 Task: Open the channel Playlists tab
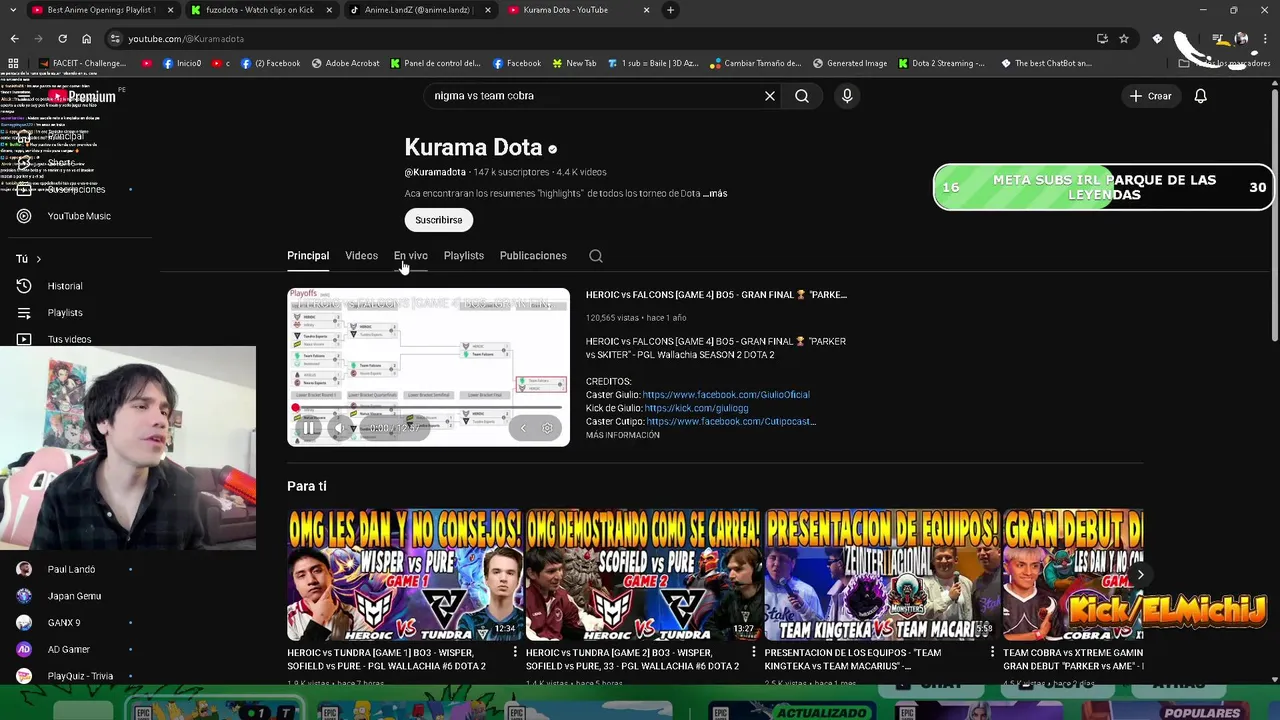point(463,256)
